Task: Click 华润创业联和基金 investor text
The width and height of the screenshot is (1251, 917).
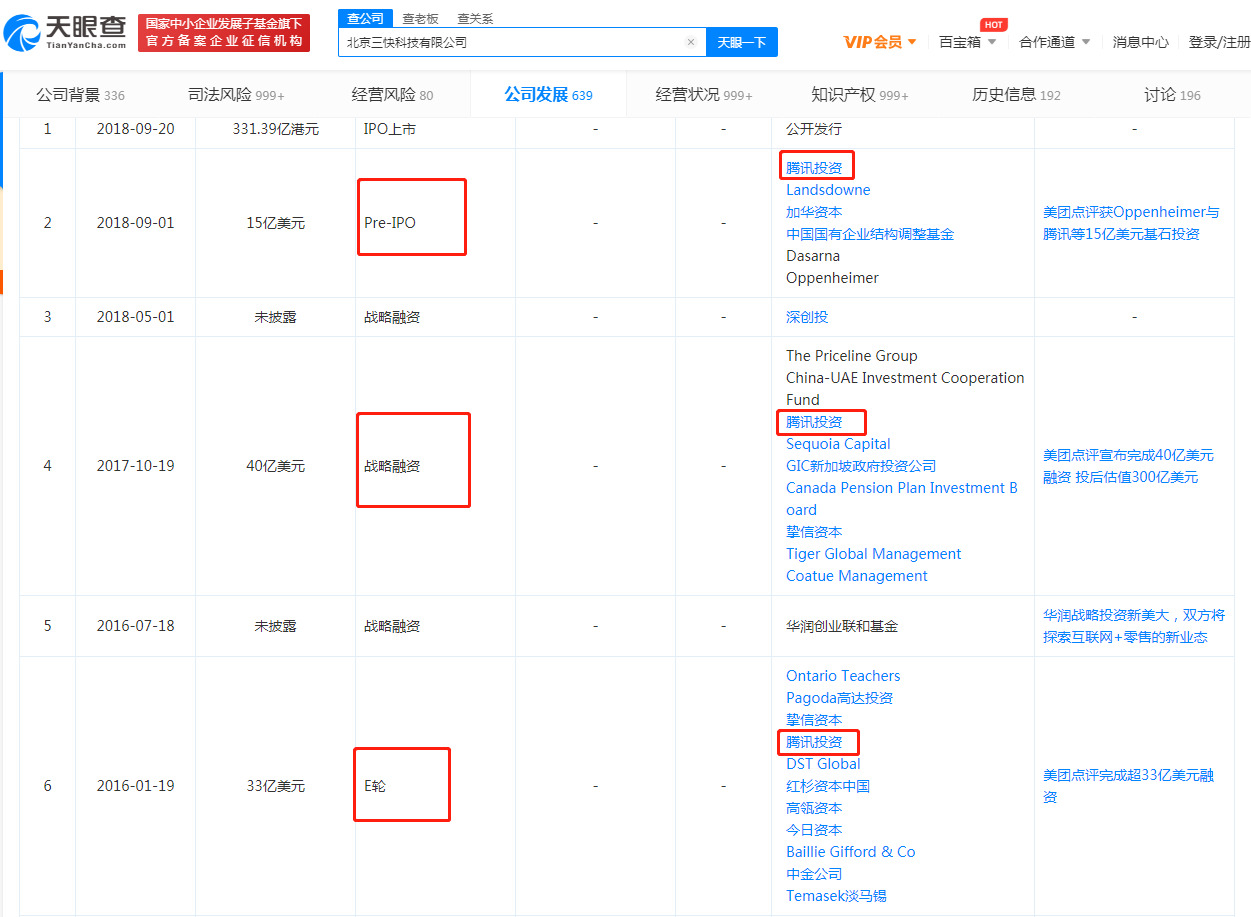Action: coord(842,626)
